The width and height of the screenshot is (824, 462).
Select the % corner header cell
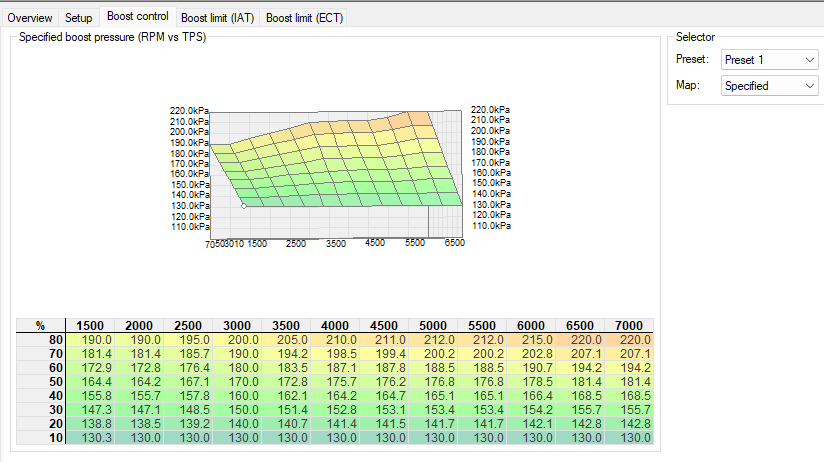pos(40,325)
